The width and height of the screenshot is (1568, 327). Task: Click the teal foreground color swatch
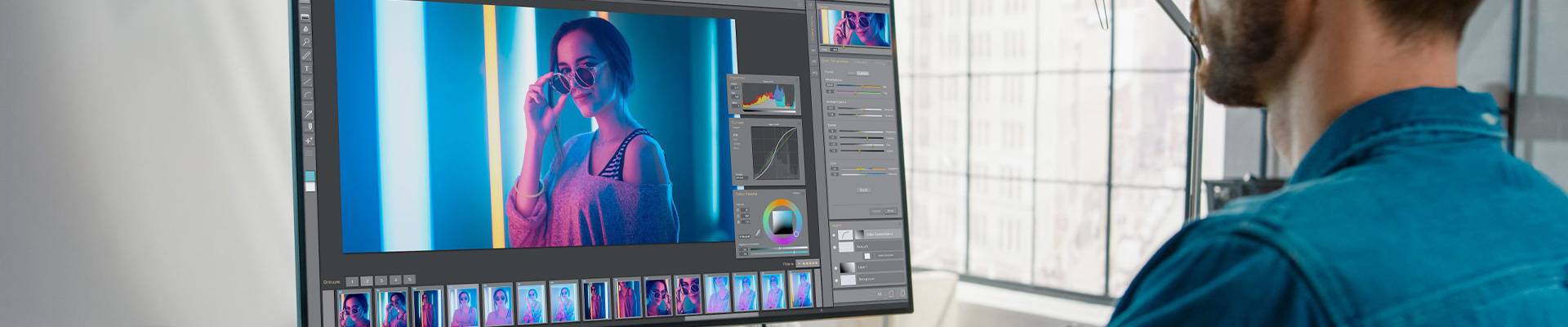pyautogui.click(x=310, y=176)
